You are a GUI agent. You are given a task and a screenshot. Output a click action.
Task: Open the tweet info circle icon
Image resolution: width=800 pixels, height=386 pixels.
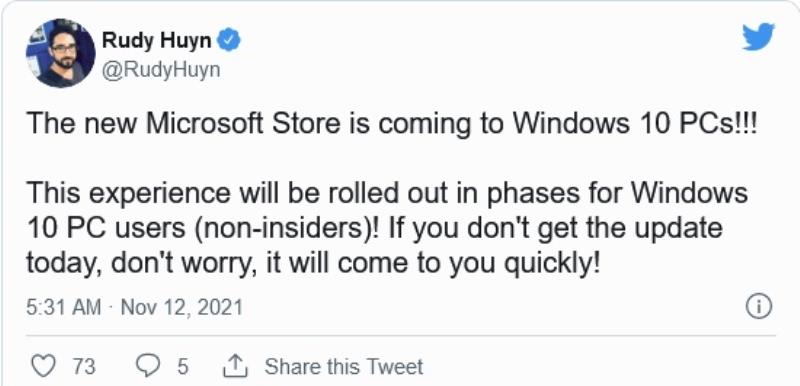tap(759, 307)
